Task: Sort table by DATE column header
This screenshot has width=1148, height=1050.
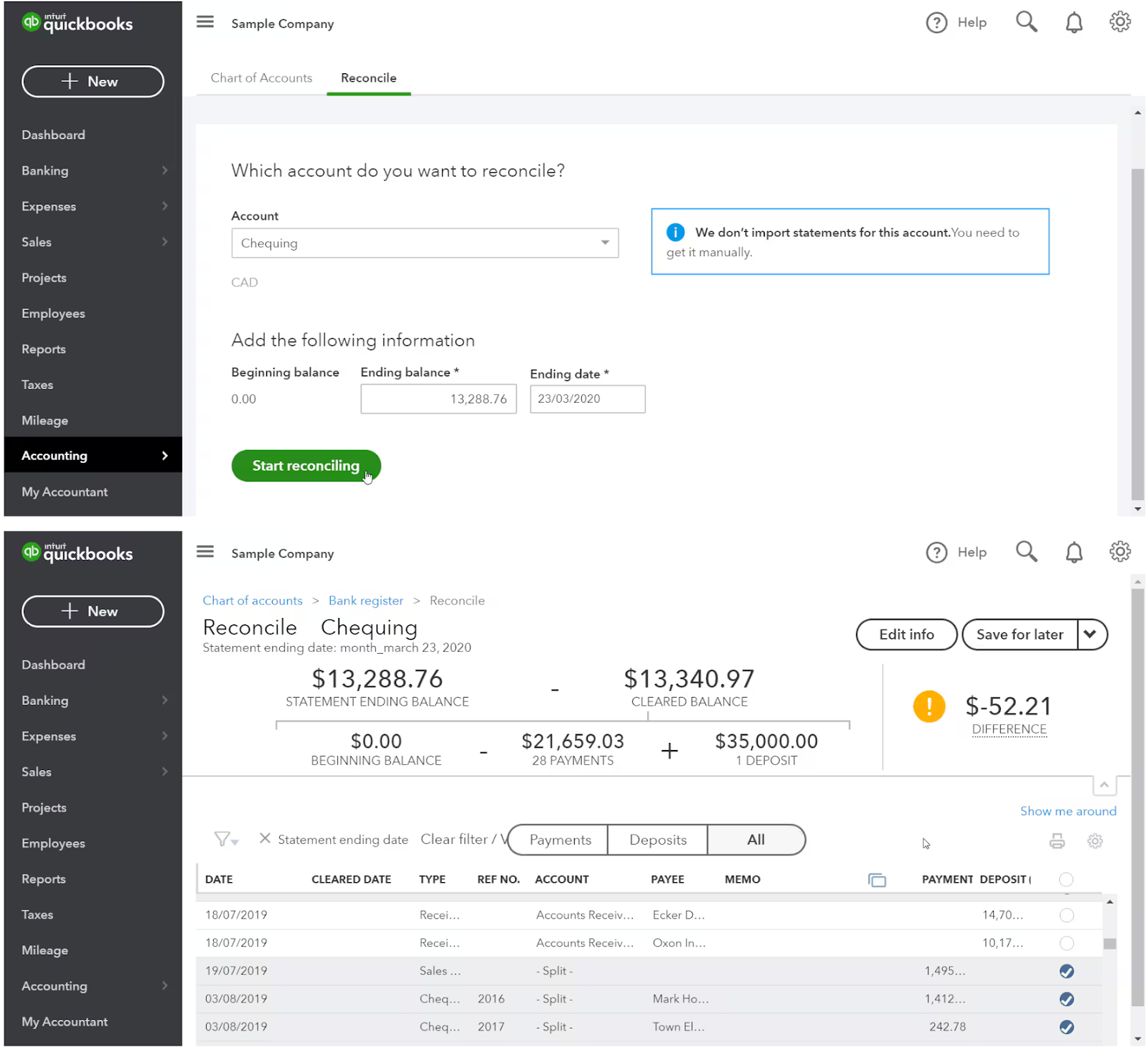Action: click(x=219, y=880)
